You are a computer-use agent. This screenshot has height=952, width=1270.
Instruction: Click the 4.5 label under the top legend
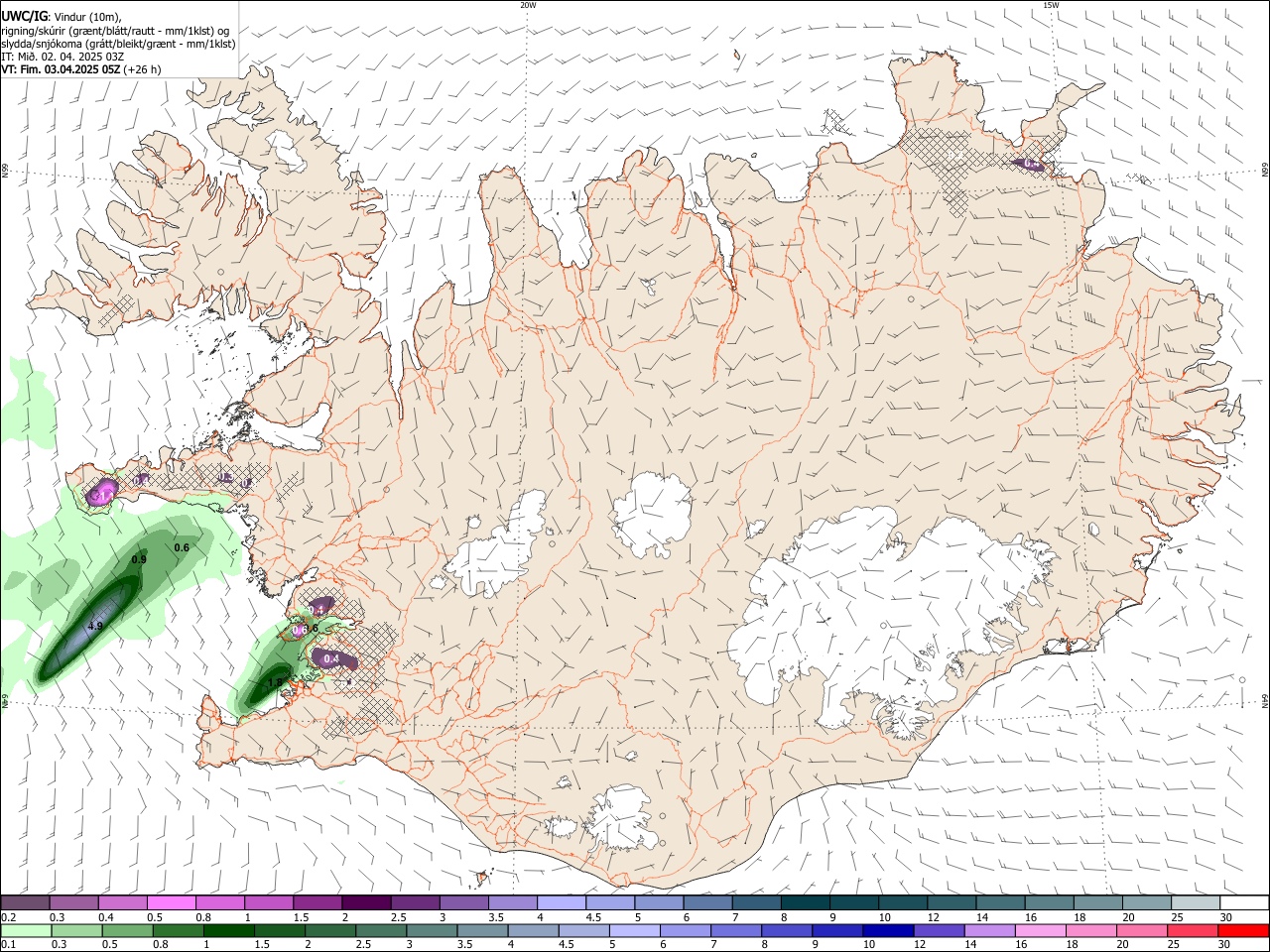pos(593,917)
